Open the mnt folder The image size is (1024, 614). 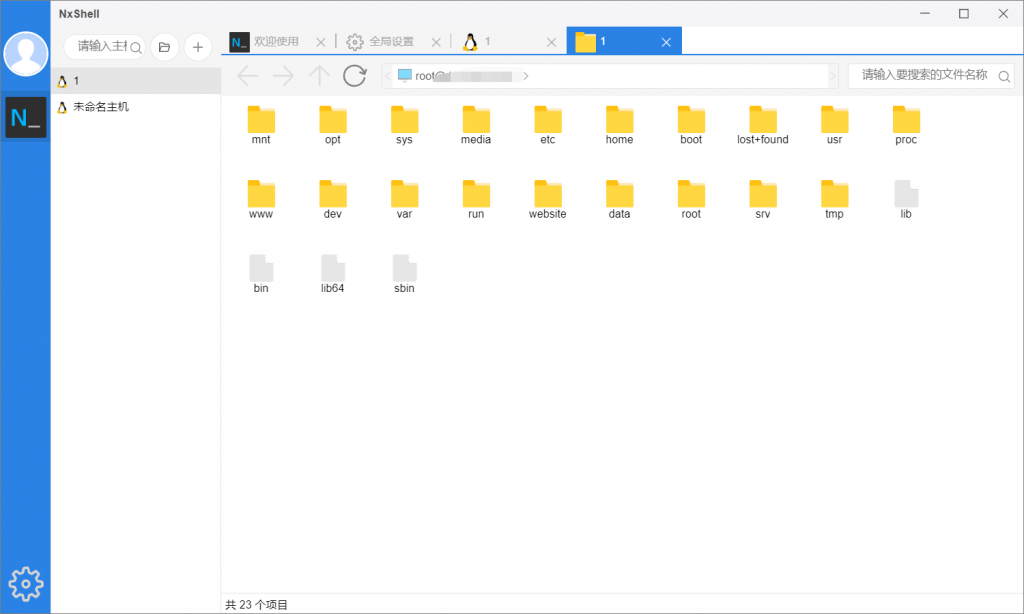[261, 125]
